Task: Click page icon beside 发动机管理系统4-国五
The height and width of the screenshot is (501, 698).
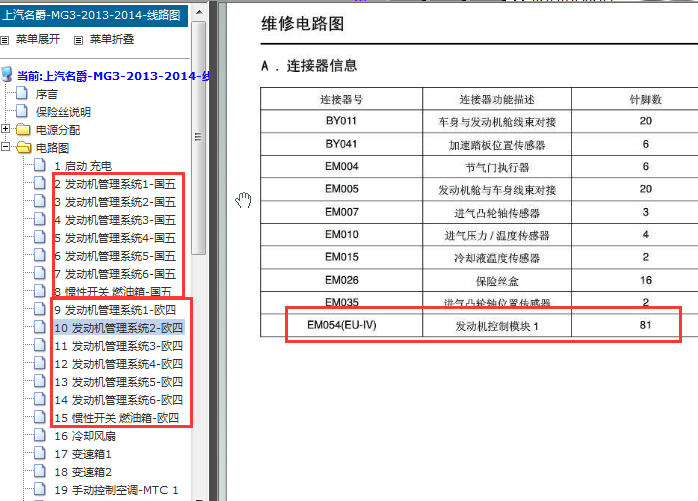Action: [40, 237]
